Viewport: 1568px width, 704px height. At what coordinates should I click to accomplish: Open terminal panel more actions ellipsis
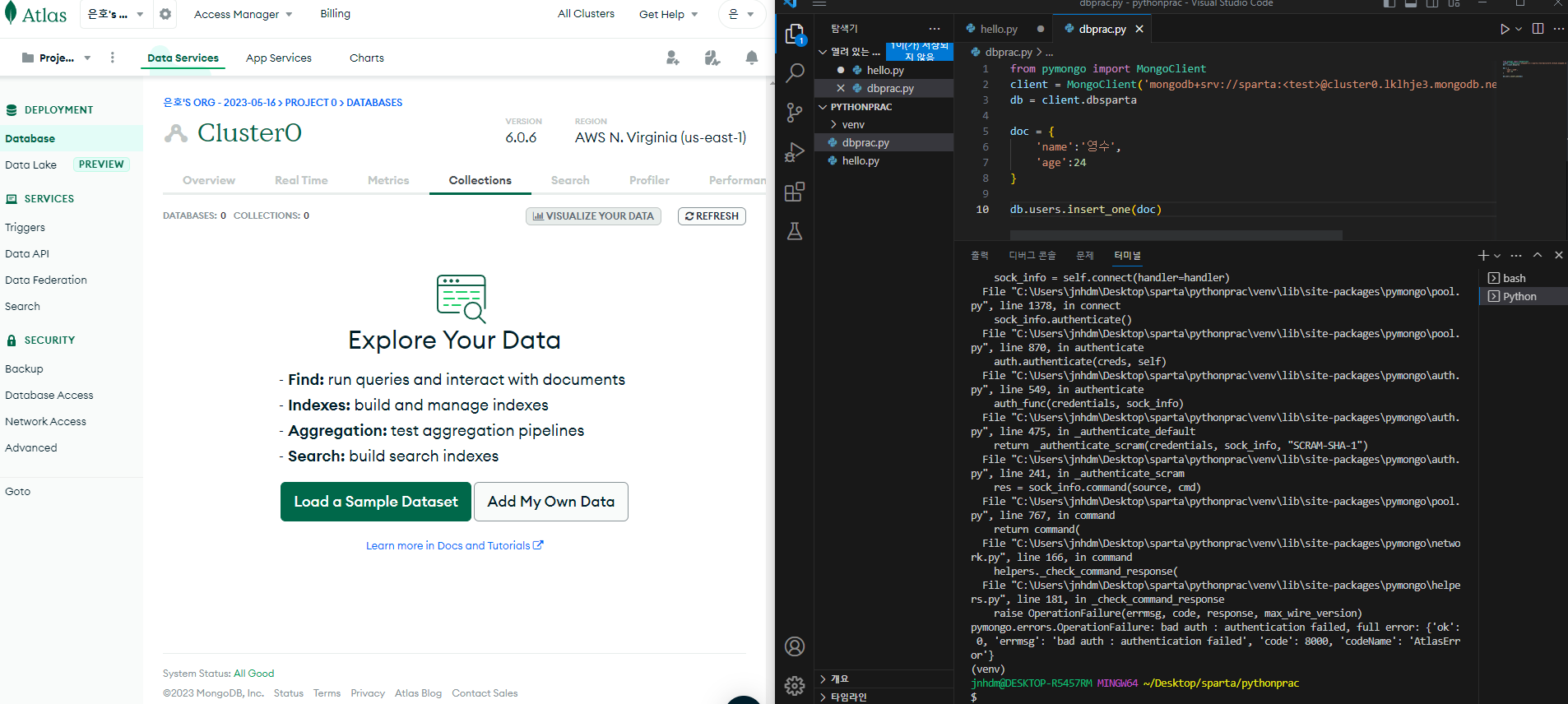tap(1516, 256)
